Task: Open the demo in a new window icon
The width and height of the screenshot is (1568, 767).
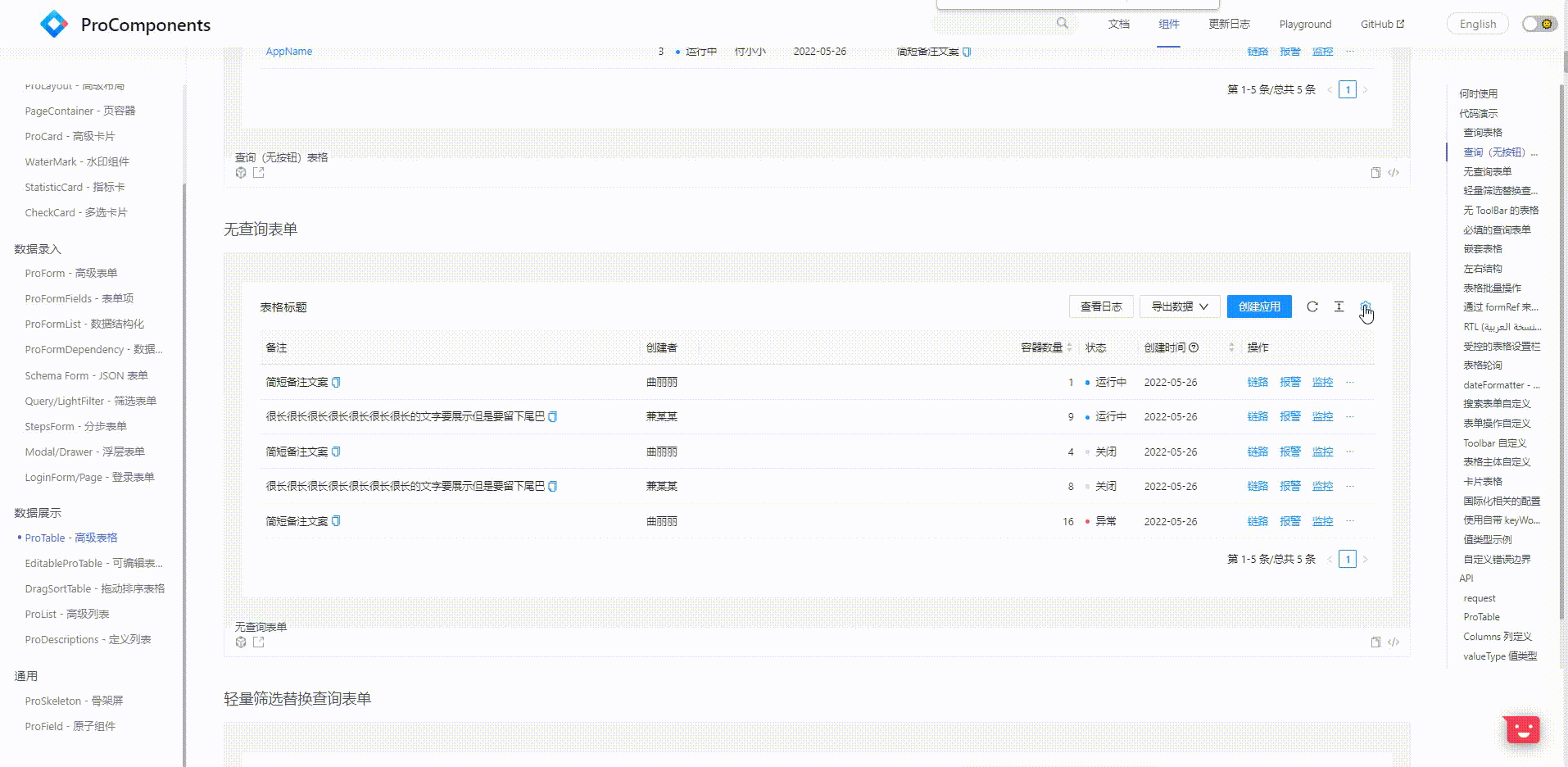Action: [x=258, y=642]
